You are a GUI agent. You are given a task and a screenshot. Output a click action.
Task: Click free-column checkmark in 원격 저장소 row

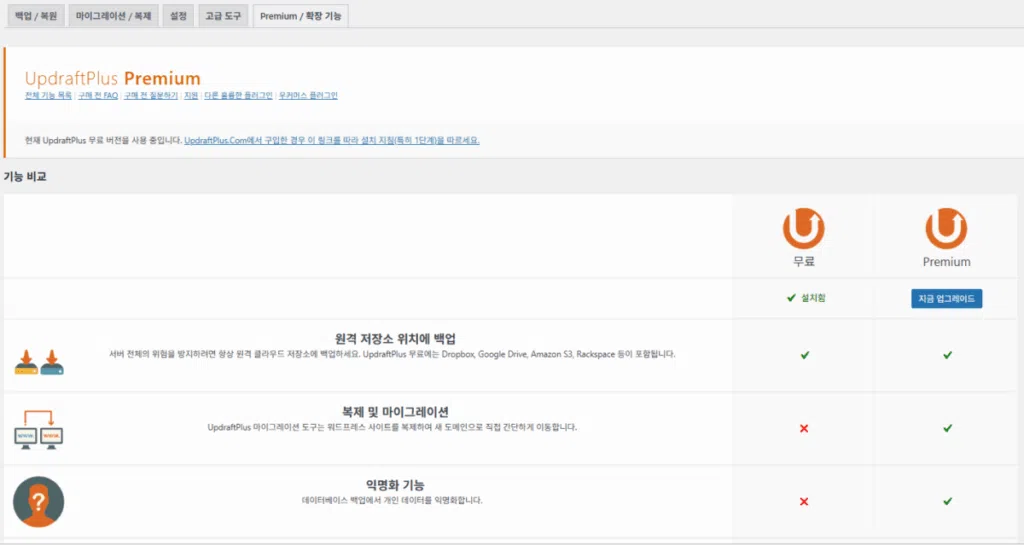pyautogui.click(x=804, y=355)
